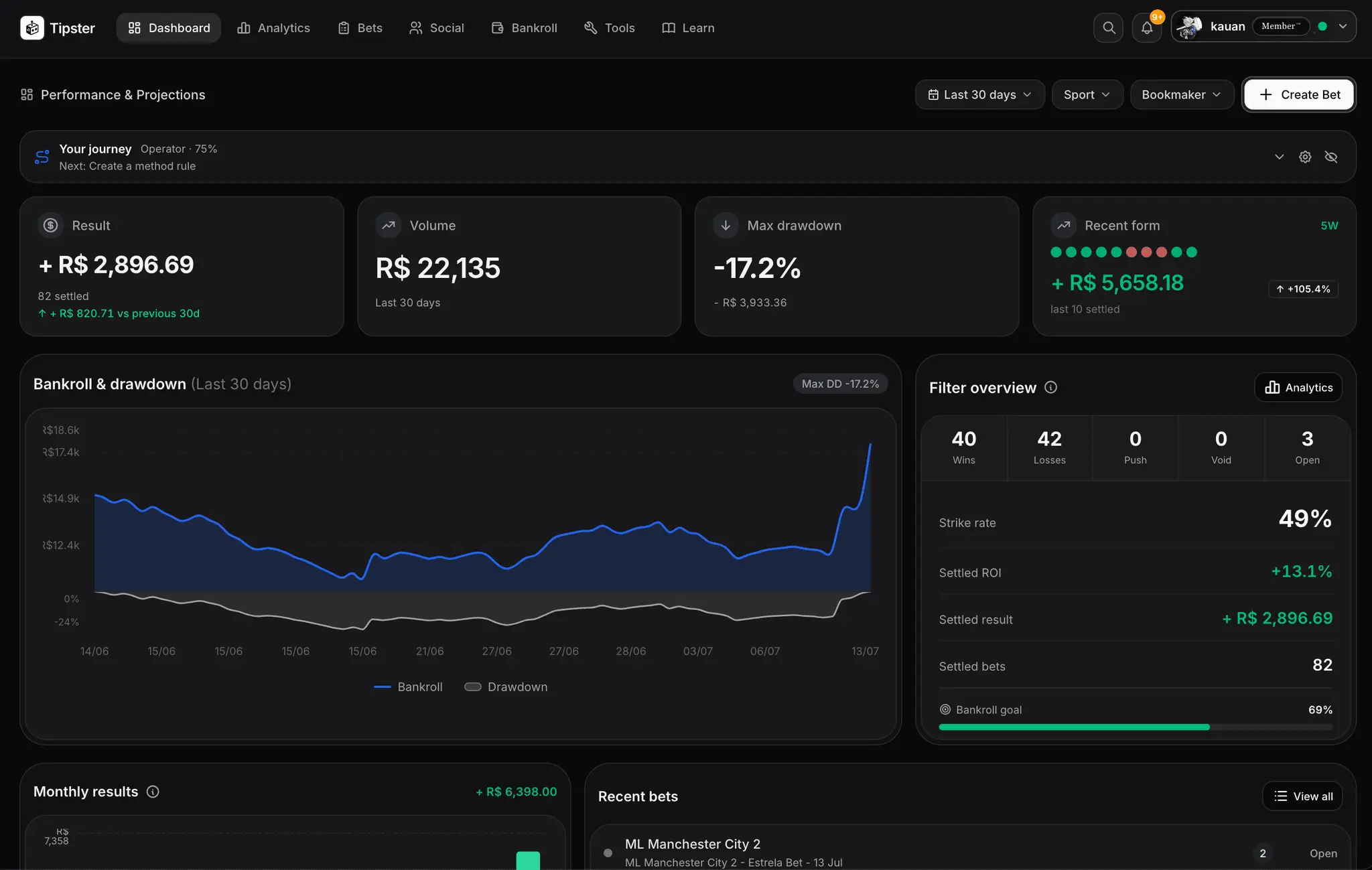1372x870 pixels.
Task: Go to the Bets tab
Action: (x=360, y=28)
